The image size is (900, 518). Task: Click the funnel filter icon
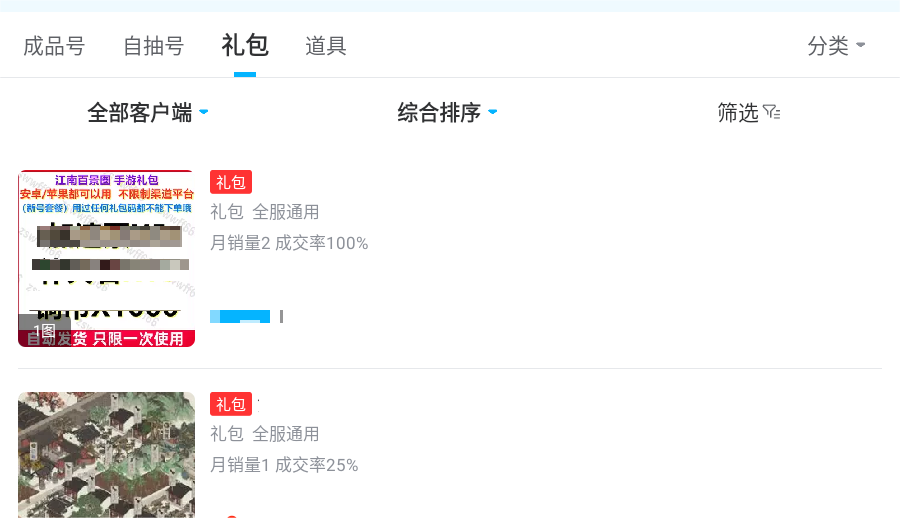point(771,113)
